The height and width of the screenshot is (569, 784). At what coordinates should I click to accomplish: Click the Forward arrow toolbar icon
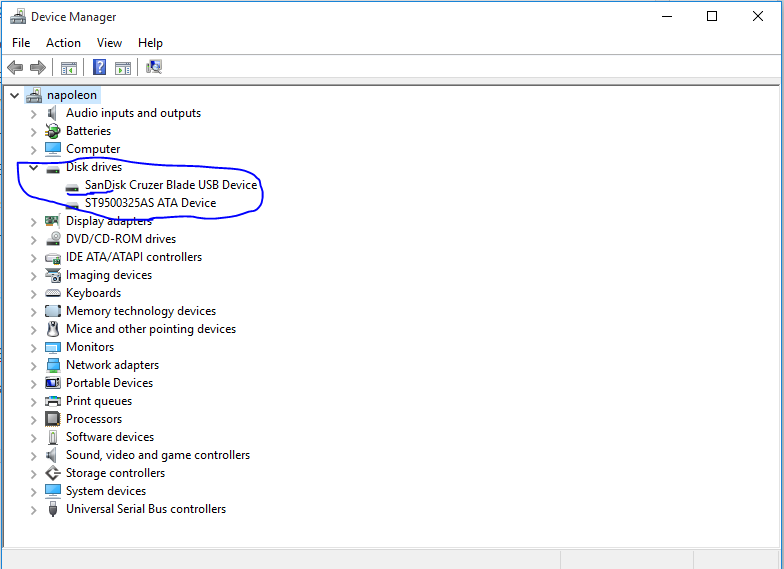tap(38, 67)
